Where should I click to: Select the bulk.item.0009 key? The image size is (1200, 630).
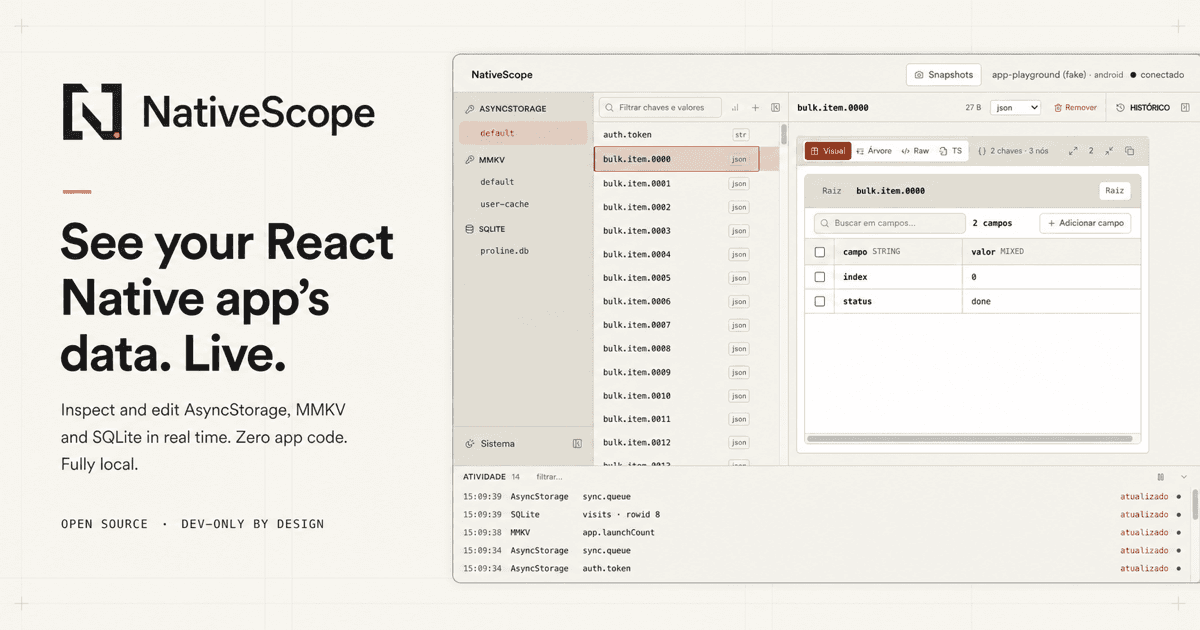click(x=676, y=372)
